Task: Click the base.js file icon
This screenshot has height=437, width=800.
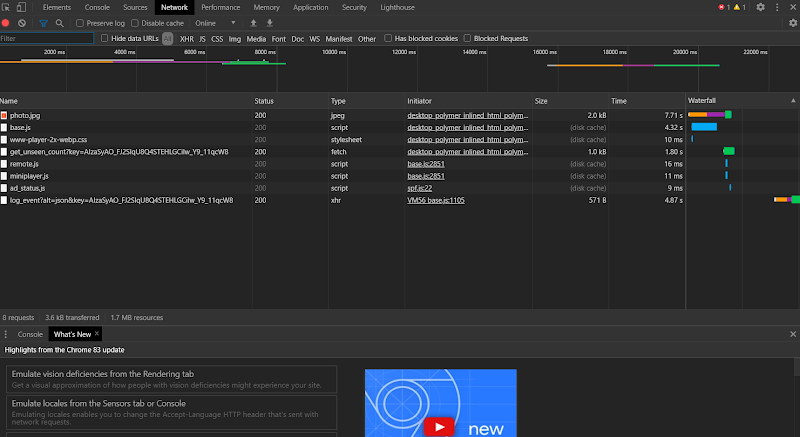Action: pos(4,127)
